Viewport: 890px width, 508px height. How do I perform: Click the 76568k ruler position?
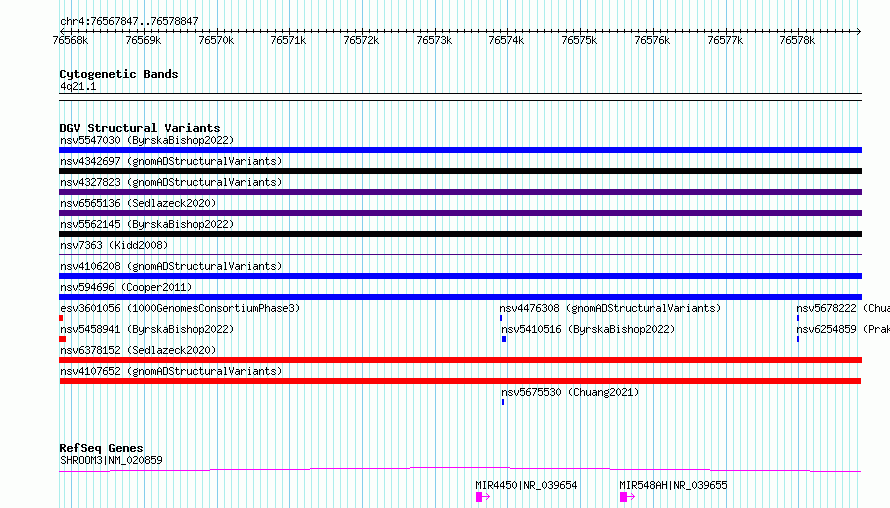[x=70, y=40]
